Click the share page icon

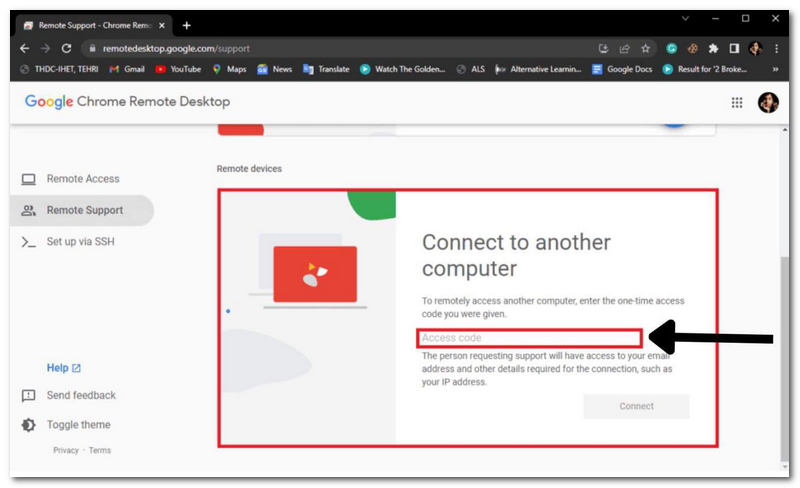(624, 48)
